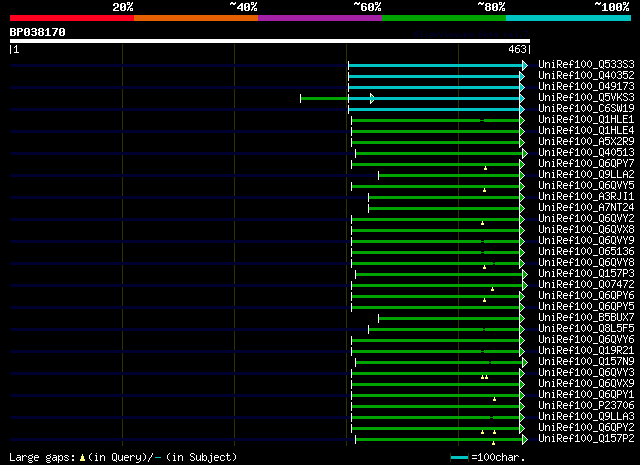640x465 pixels.
Task: Click the white BP038170 query length bar
Action: [270, 41]
